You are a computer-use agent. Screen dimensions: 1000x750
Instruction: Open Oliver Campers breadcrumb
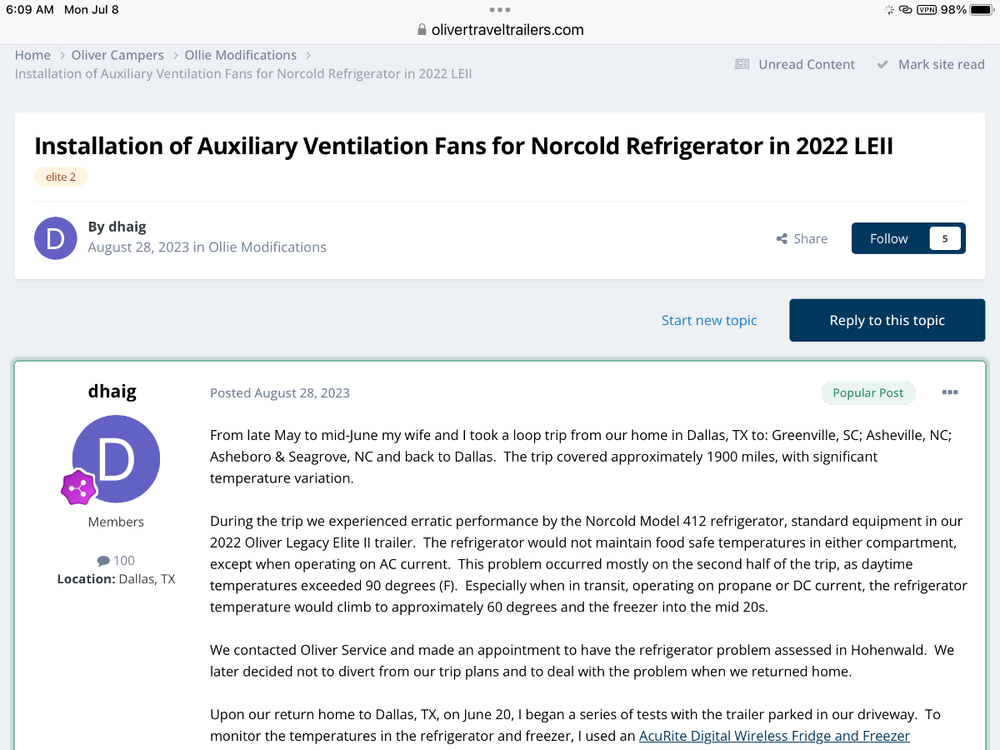[117, 55]
